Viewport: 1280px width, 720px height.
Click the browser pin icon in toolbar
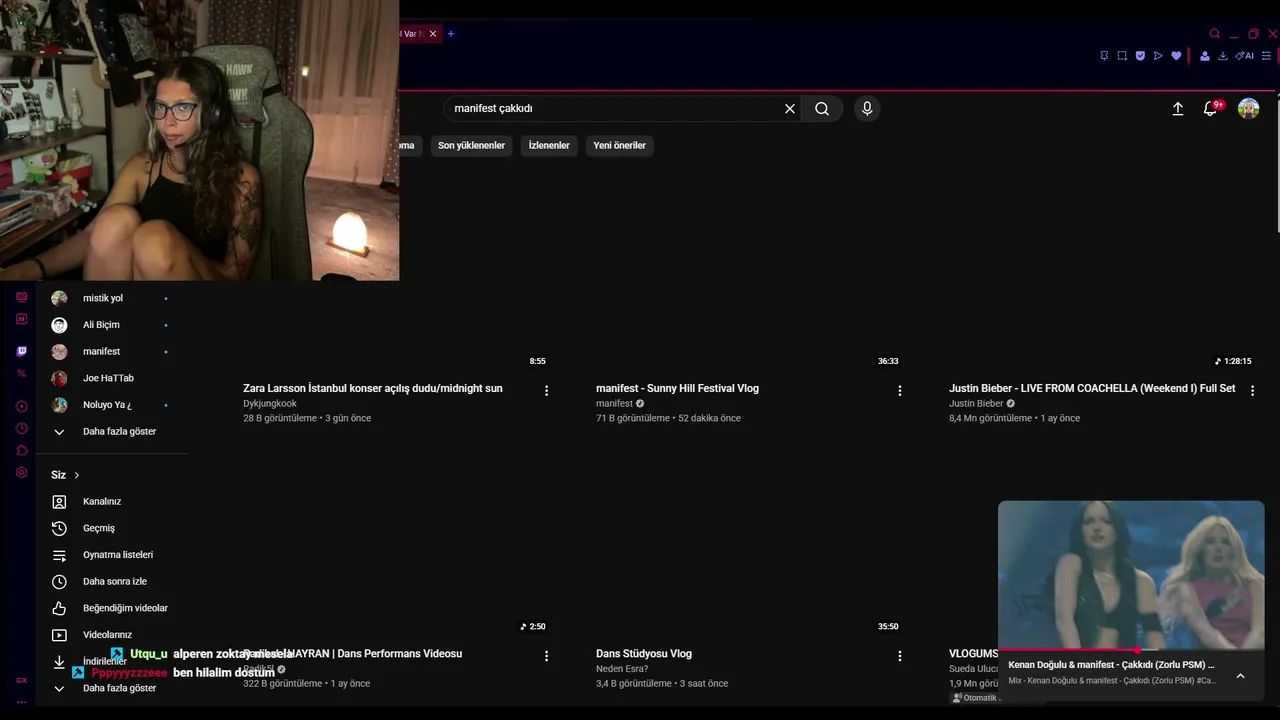point(1104,56)
